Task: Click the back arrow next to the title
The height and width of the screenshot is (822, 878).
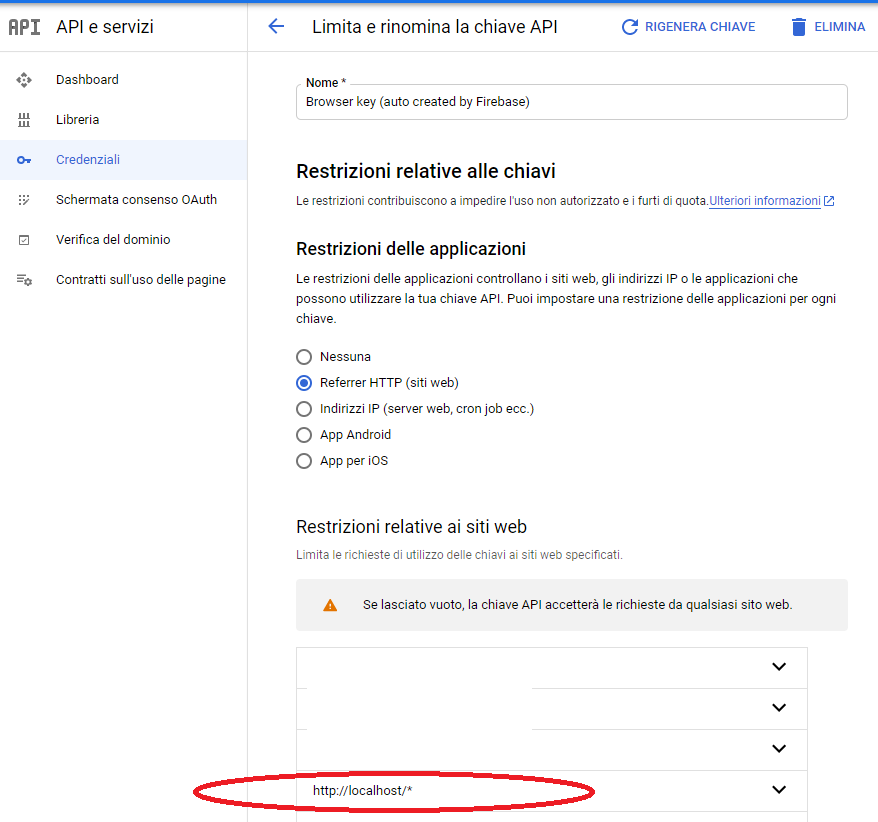Action: coord(276,26)
